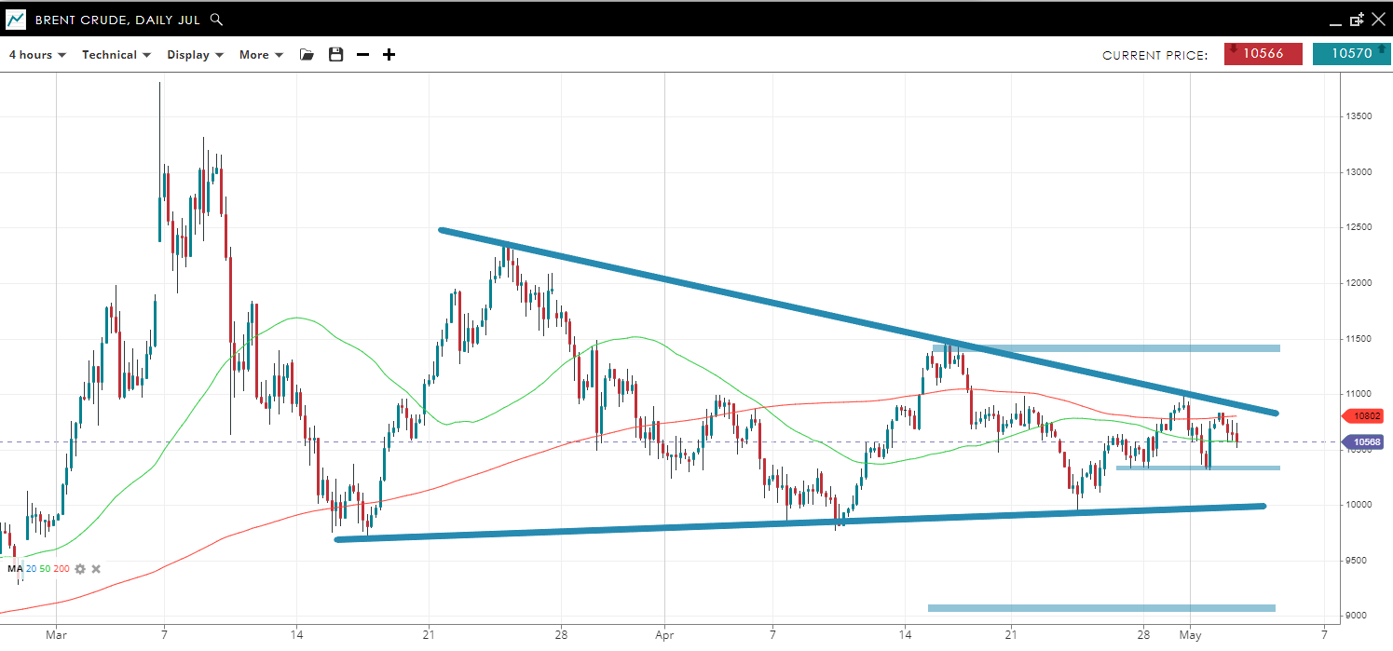Pop out the chart into a new window

(x=1357, y=19)
